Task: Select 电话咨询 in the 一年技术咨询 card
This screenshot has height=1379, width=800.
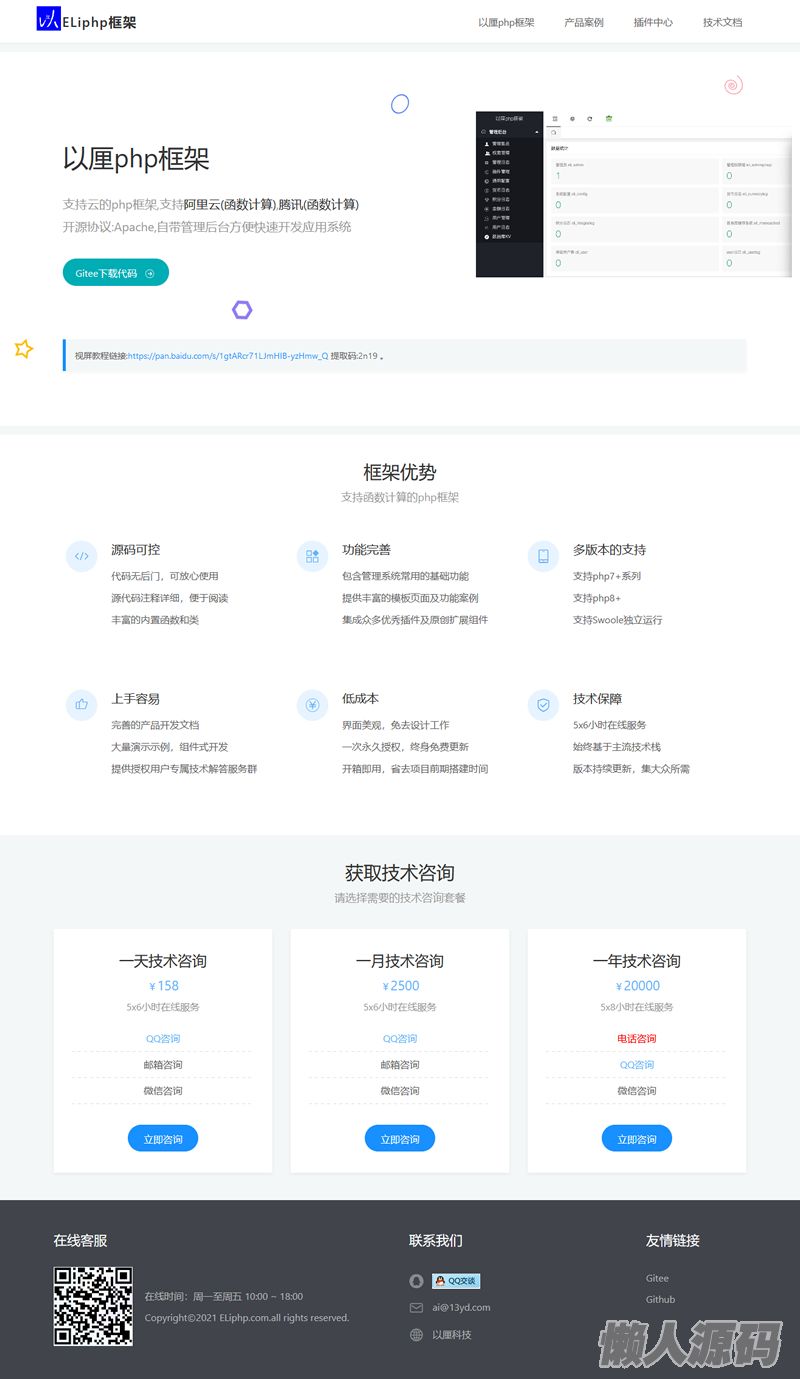Action: click(x=637, y=1039)
